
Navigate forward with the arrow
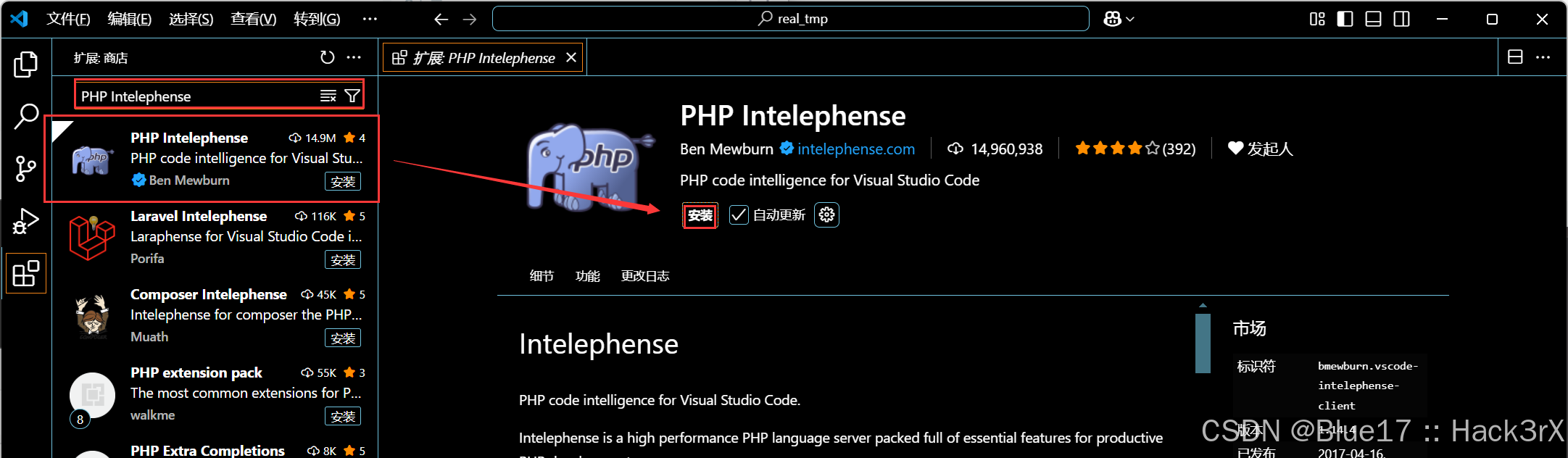point(470,19)
